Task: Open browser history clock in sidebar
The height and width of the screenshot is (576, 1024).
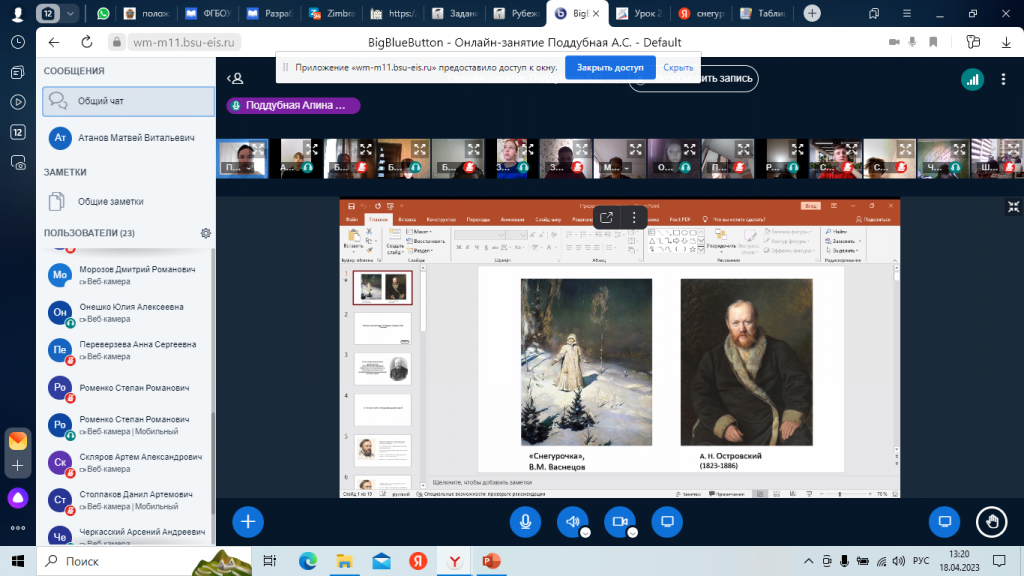Action: click(x=18, y=42)
